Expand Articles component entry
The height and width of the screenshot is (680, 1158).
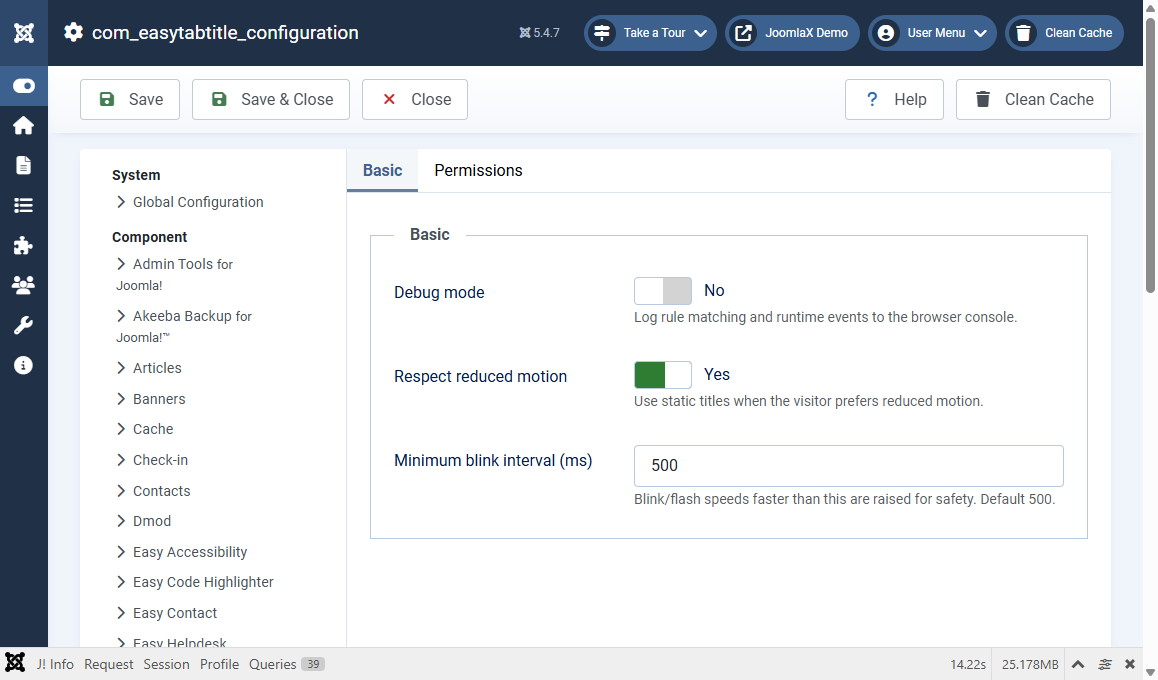coord(149,368)
